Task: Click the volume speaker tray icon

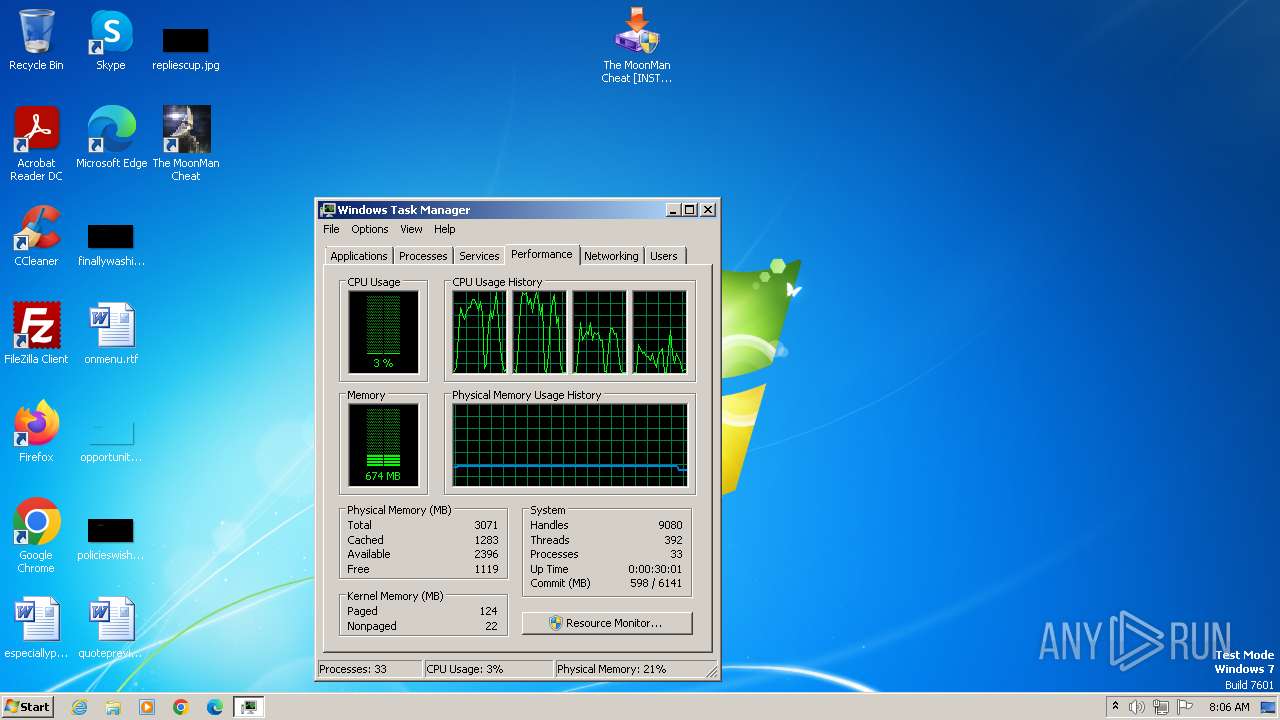Action: tap(1137, 707)
